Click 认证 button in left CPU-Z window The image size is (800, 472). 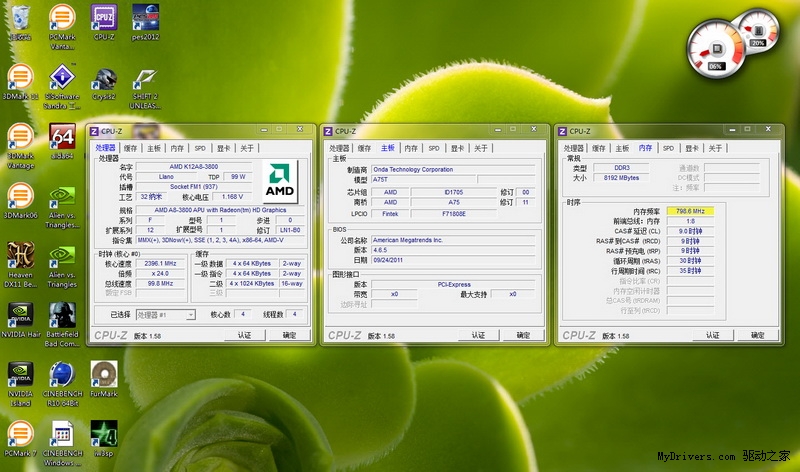point(244,335)
